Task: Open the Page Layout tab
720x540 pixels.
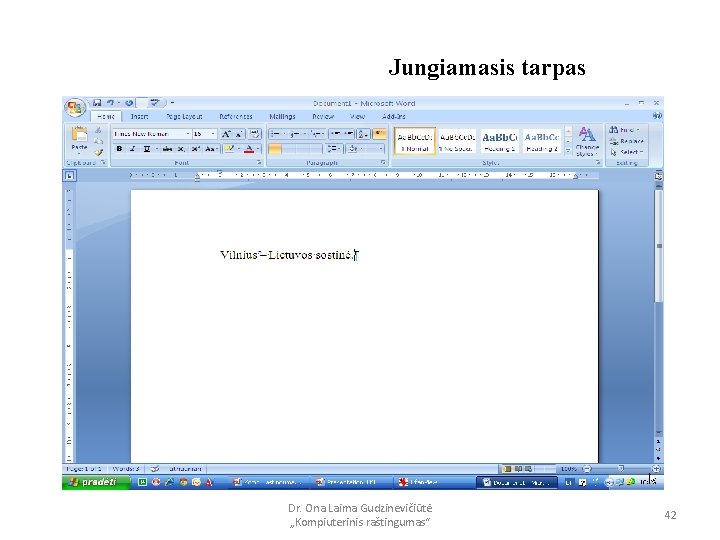Action: [x=184, y=117]
